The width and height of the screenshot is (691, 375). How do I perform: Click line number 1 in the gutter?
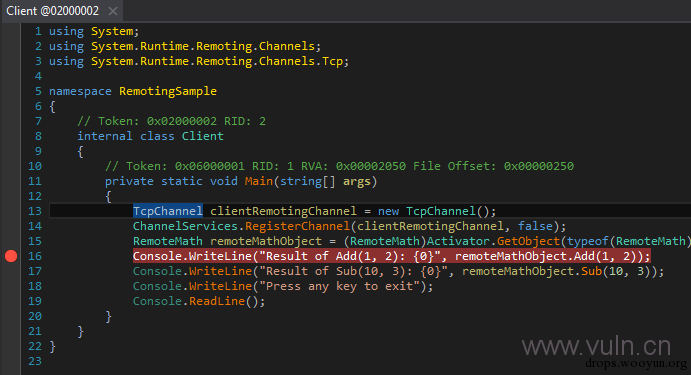(38, 31)
